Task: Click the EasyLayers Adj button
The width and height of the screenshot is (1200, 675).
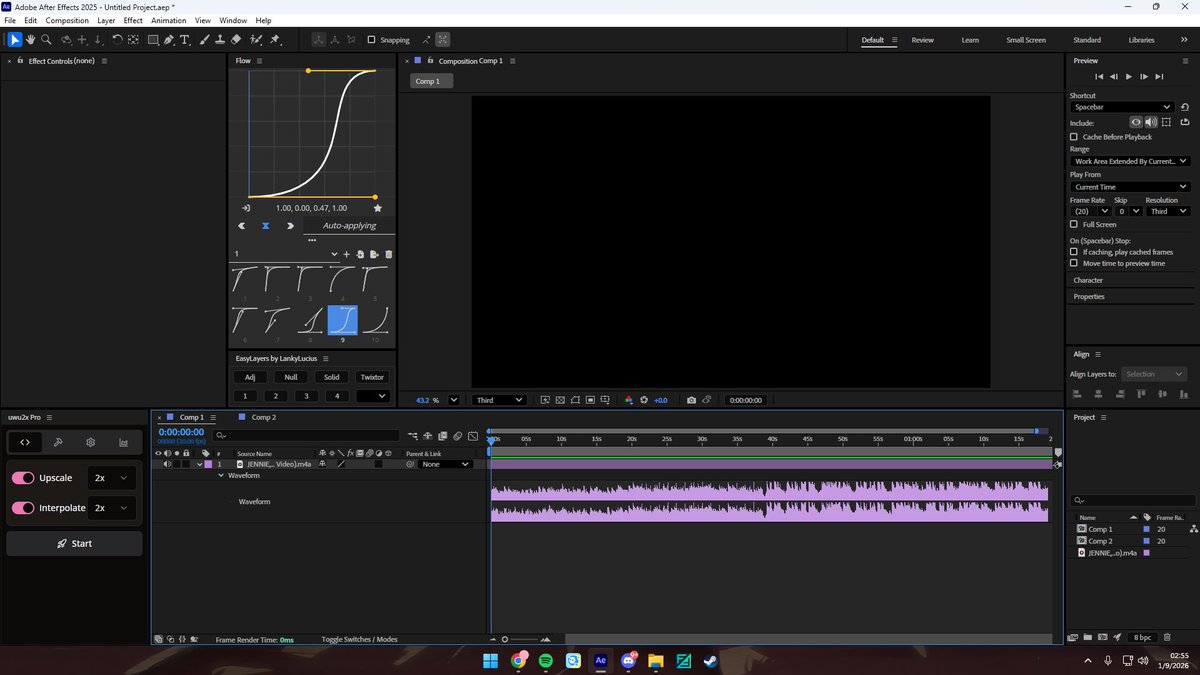Action: point(250,377)
